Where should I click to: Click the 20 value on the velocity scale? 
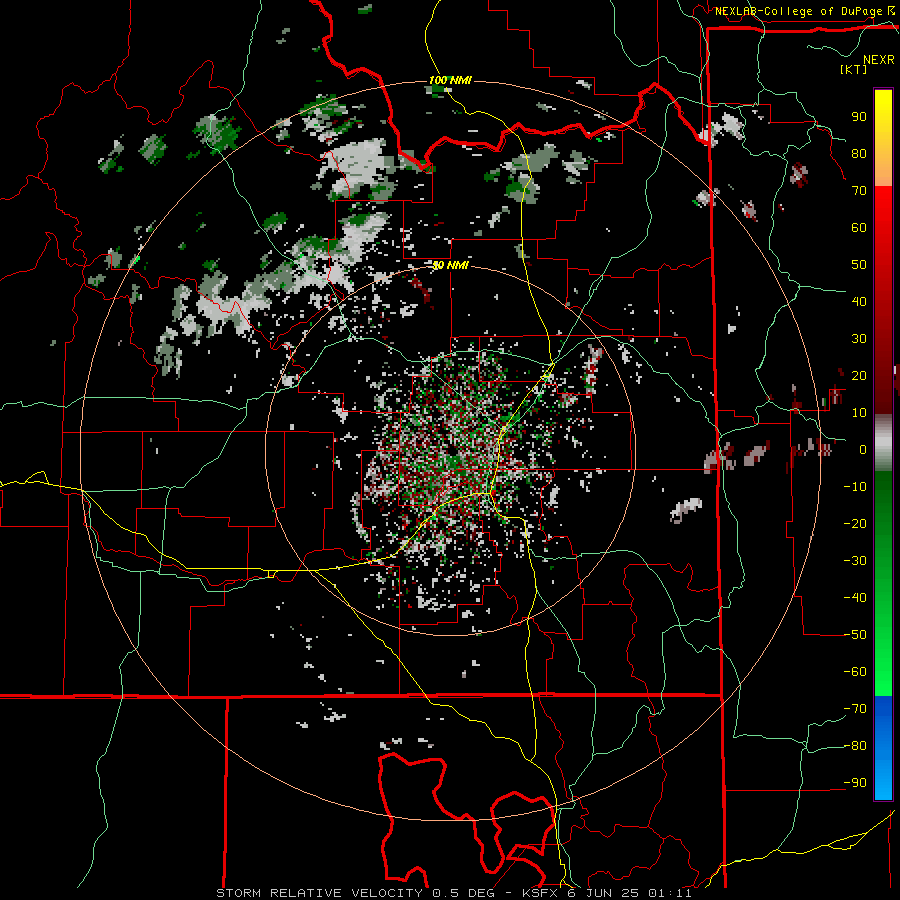click(859, 376)
